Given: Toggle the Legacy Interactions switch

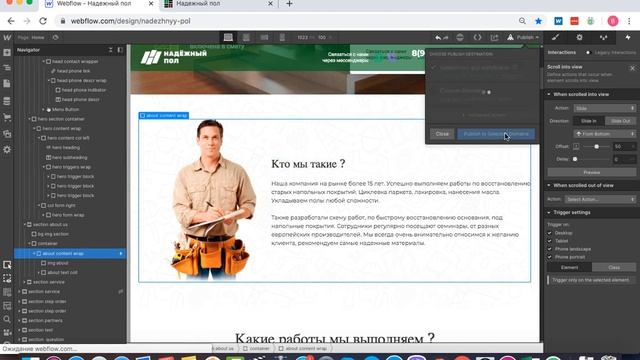Looking at the screenshot, I should (588, 53).
